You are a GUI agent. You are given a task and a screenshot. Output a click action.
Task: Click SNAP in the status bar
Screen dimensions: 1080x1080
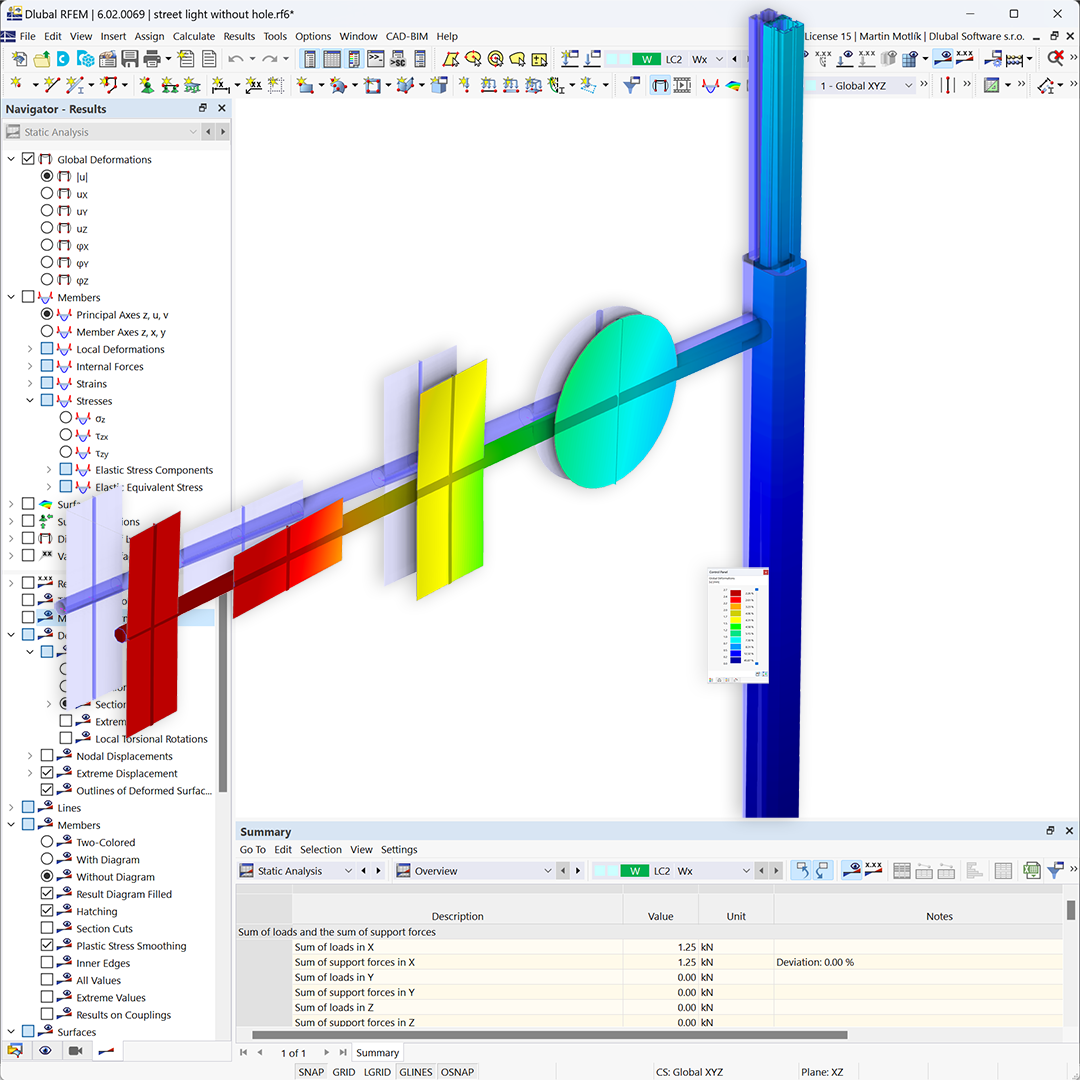click(311, 1071)
